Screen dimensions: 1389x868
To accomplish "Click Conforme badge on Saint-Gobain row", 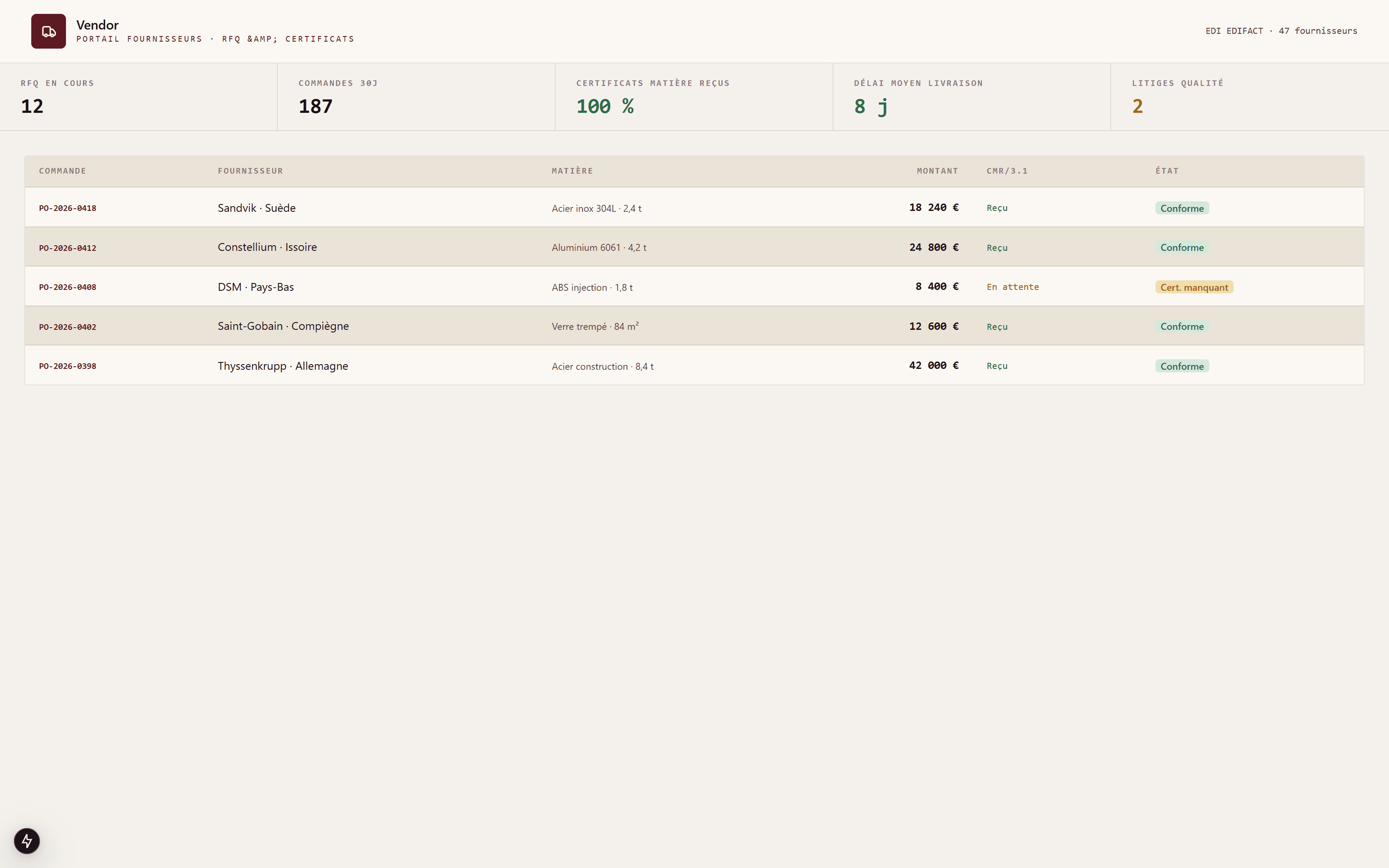I will [1182, 326].
